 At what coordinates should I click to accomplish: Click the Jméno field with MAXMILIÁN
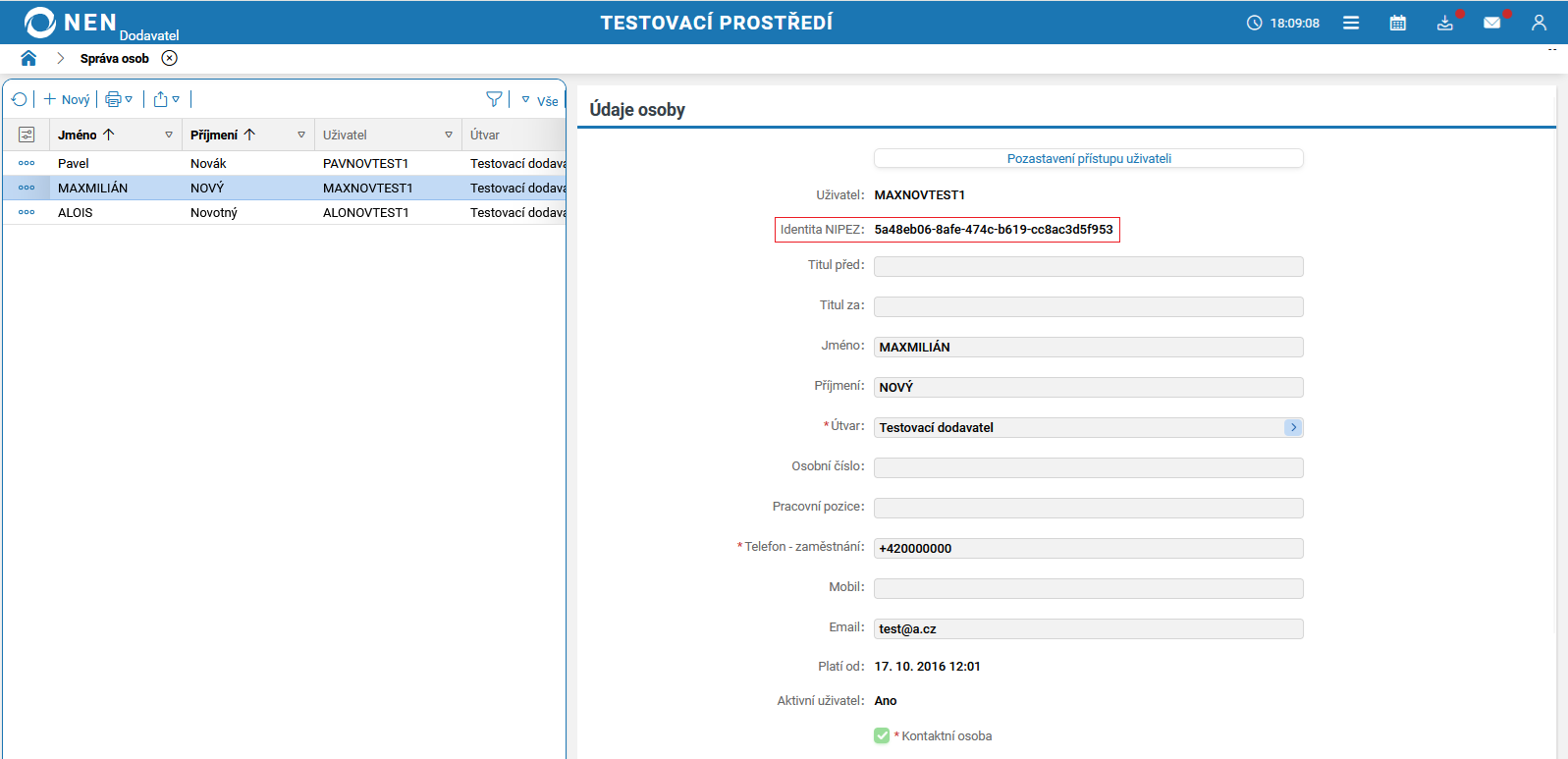coord(1089,347)
